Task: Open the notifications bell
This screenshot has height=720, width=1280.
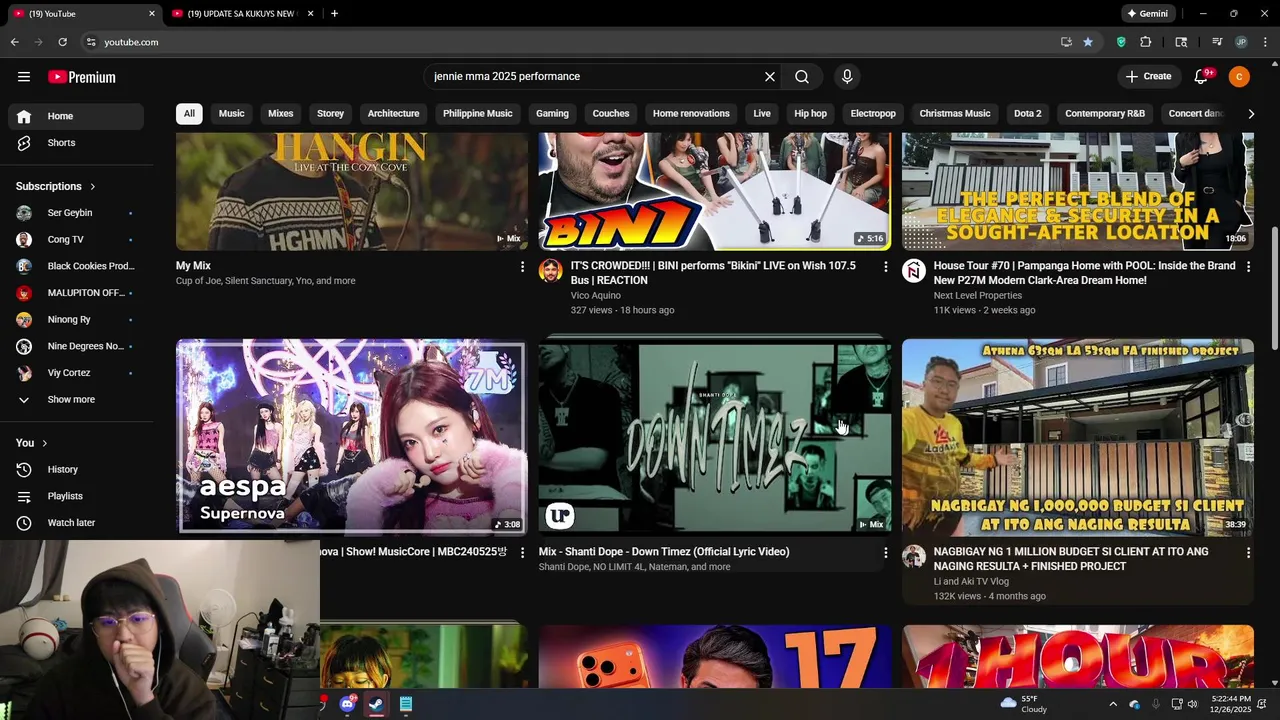Action: [x=1202, y=77]
